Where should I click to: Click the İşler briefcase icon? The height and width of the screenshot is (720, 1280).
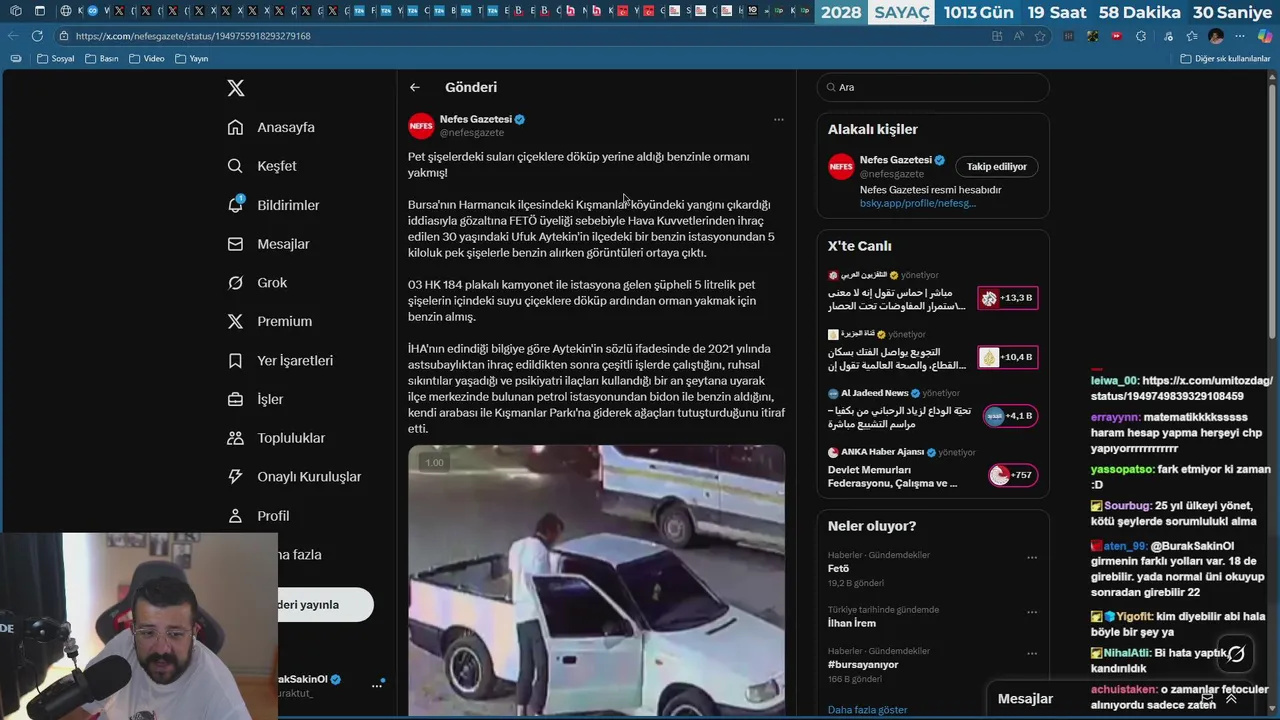coord(235,399)
